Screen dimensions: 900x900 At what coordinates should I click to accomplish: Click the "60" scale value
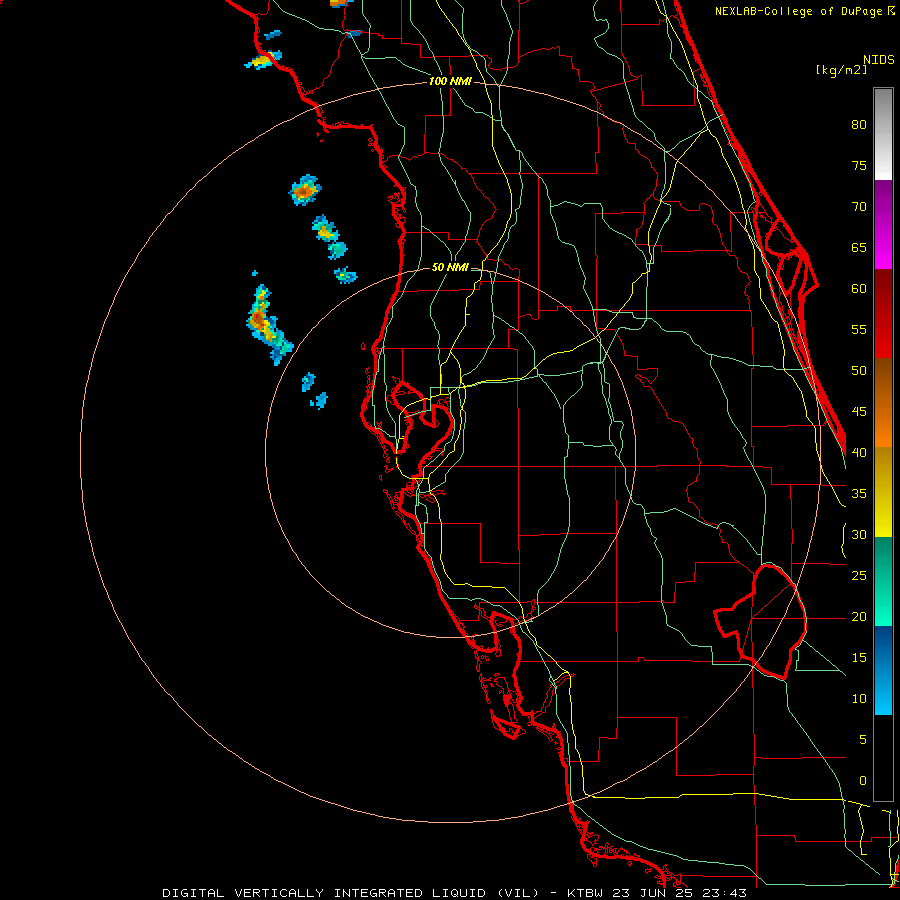(859, 289)
